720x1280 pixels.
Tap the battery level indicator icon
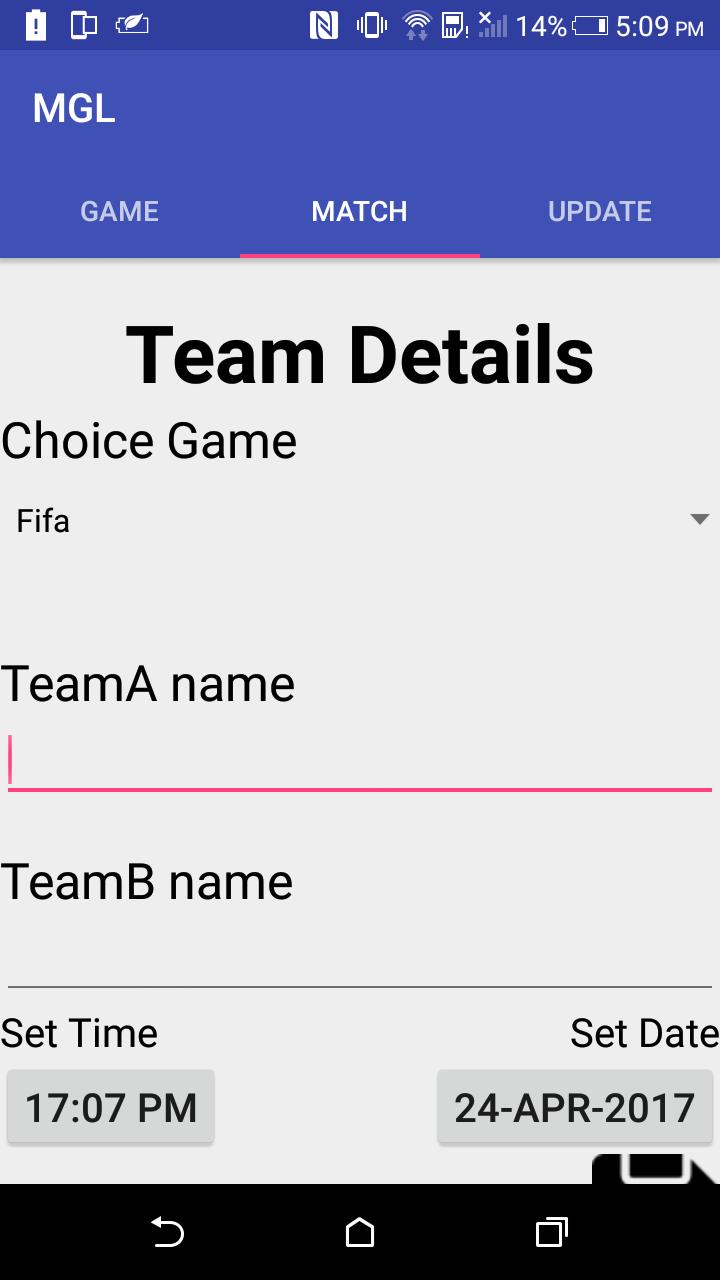pyautogui.click(x=590, y=25)
